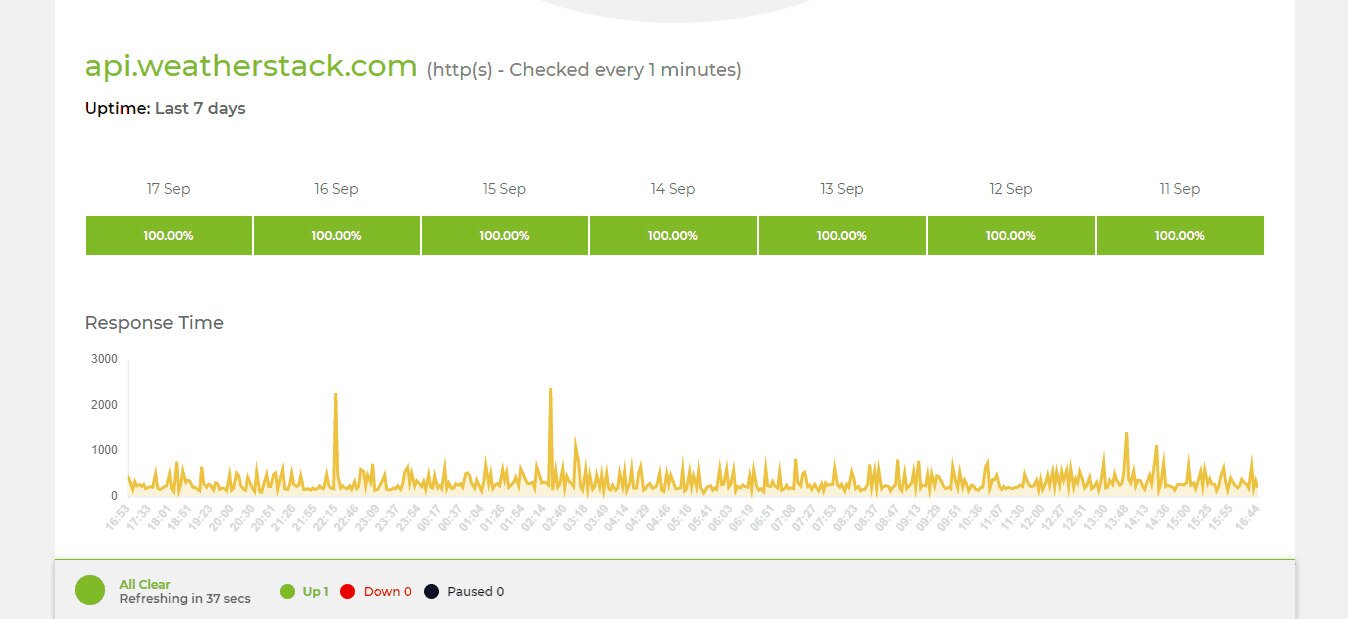Click the All Clear status text
1348x619 pixels.
click(145, 584)
